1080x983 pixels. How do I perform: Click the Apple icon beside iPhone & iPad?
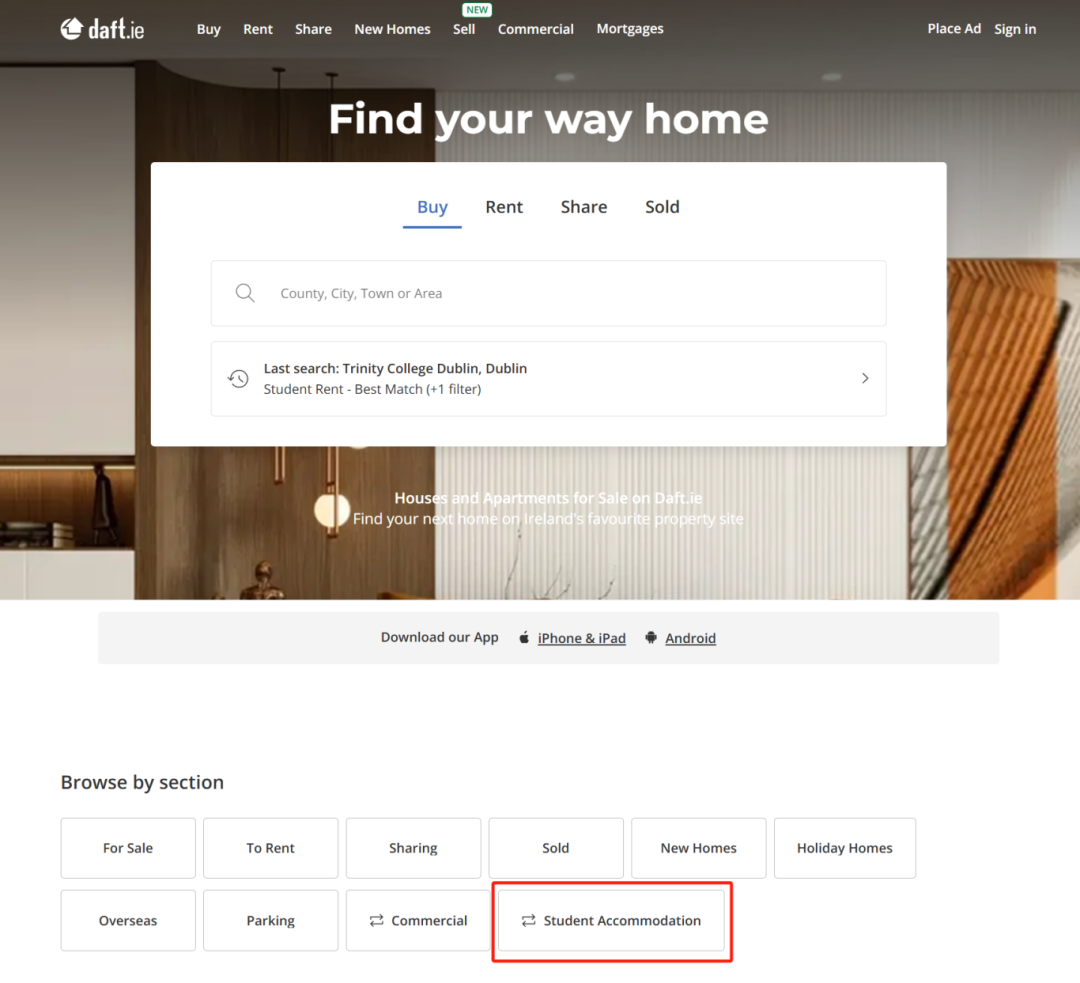tap(524, 638)
